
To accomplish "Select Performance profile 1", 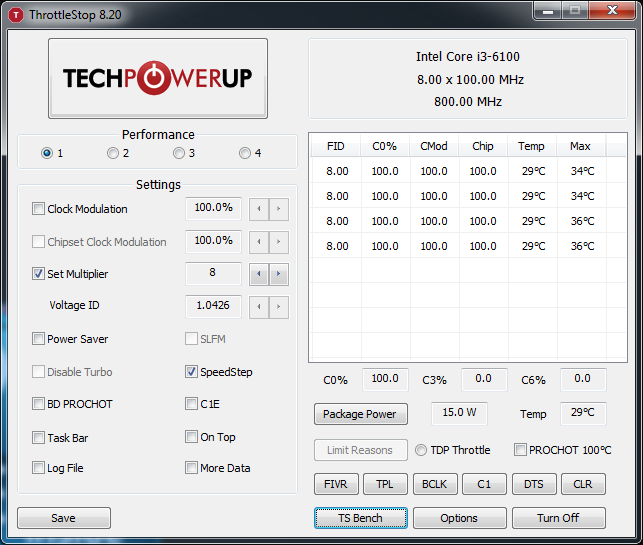I will coord(47,153).
